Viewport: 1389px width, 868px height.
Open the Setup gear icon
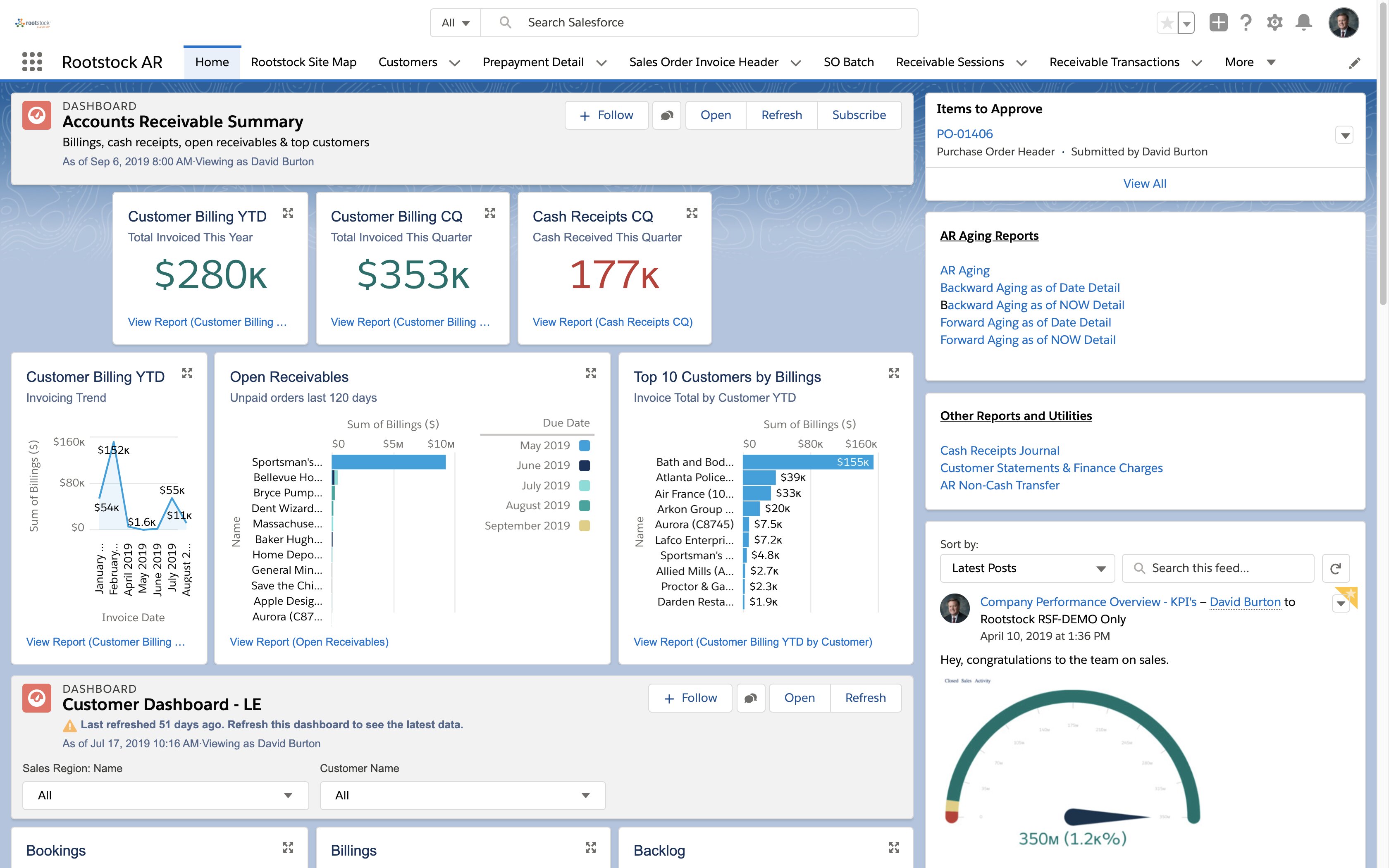[x=1274, y=23]
